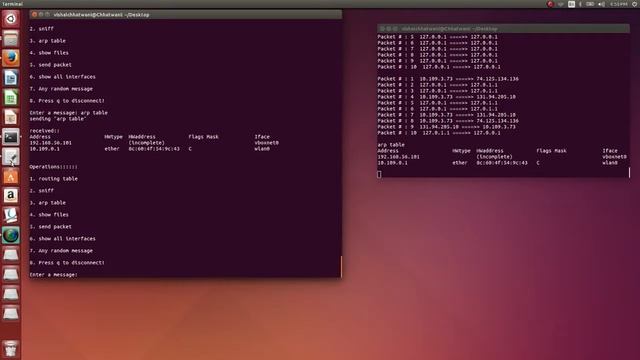640x360 pixels.
Task: Click the left terminal title bar
Action: point(186,15)
